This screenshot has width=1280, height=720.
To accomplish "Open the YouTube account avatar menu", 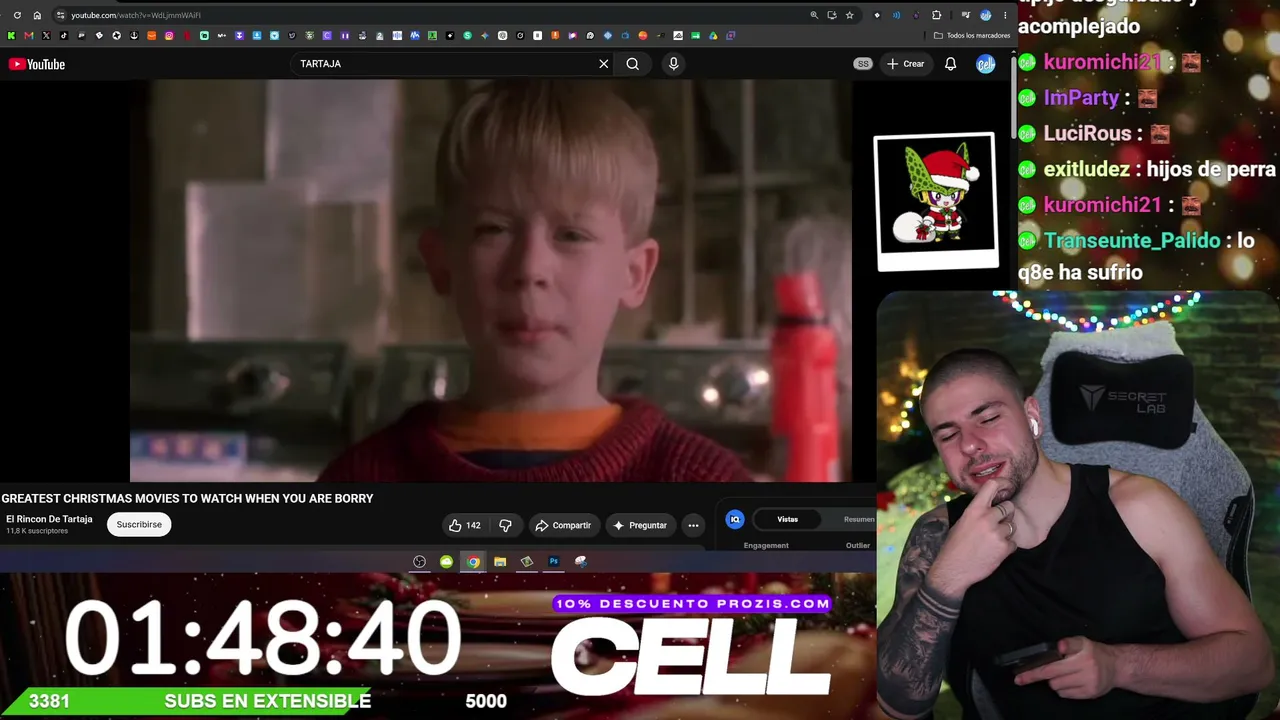I will click(x=986, y=64).
